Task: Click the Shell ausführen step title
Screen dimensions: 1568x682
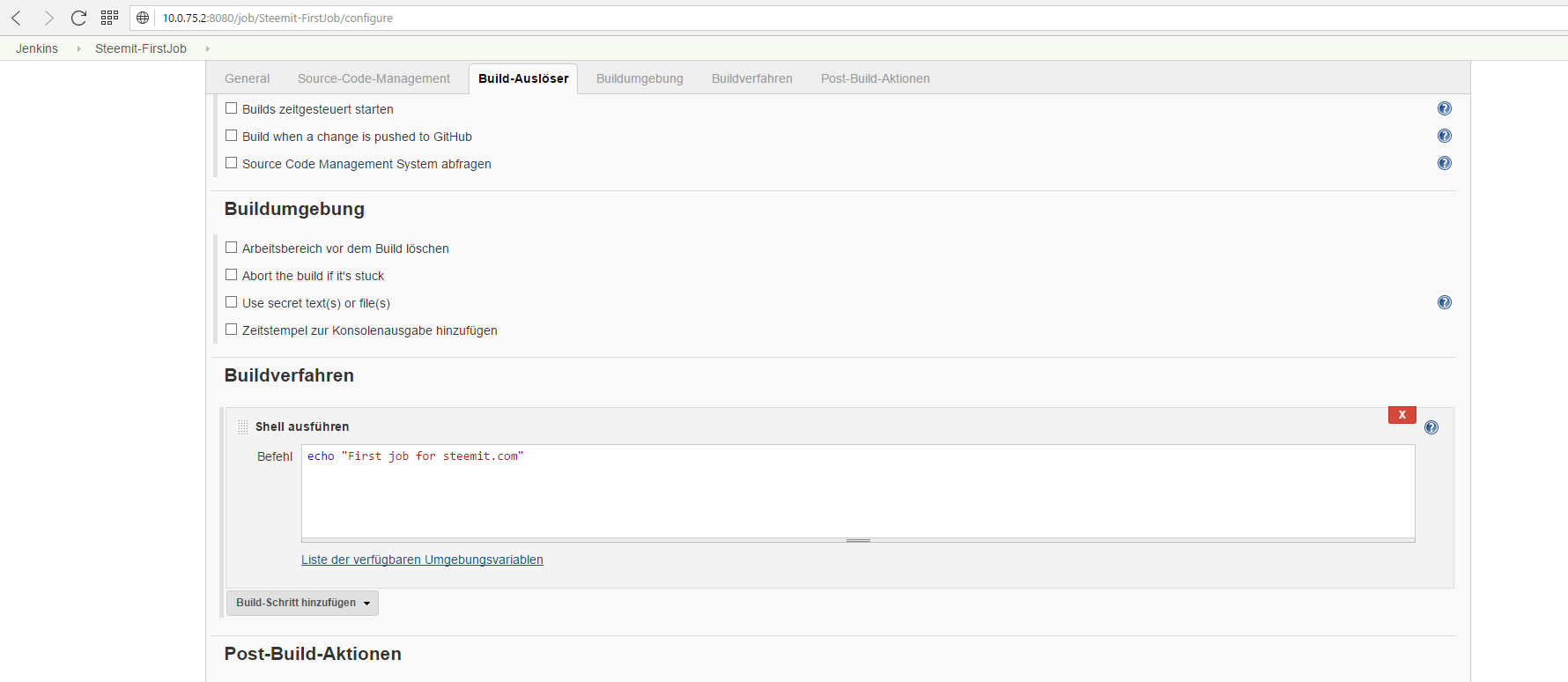Action: point(302,426)
